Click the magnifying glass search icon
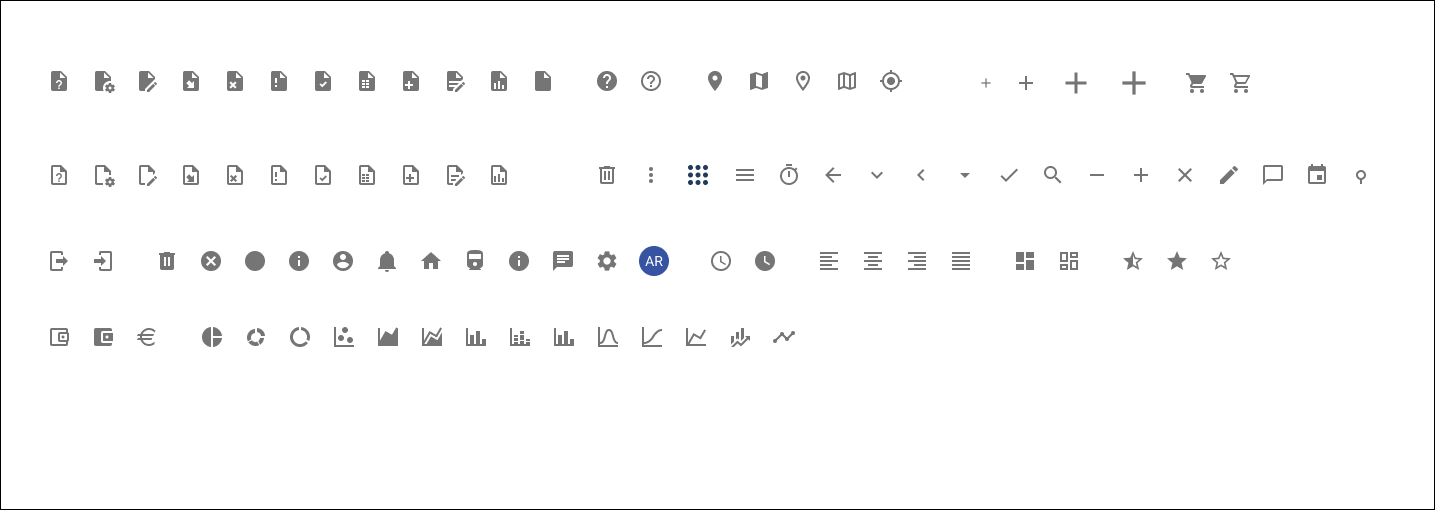 click(1053, 175)
